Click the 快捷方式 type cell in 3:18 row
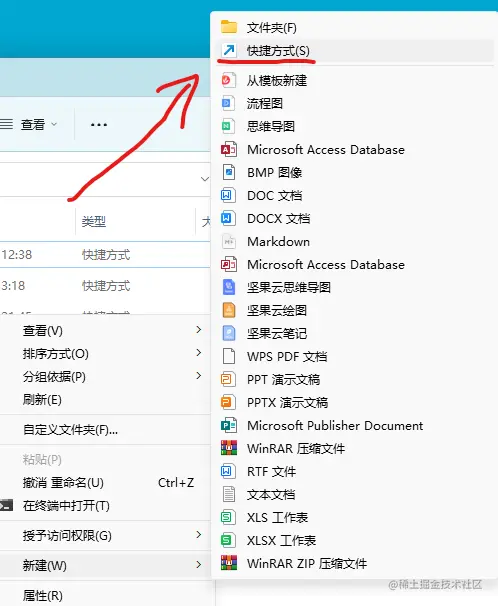This screenshot has width=498, height=606. [106, 286]
